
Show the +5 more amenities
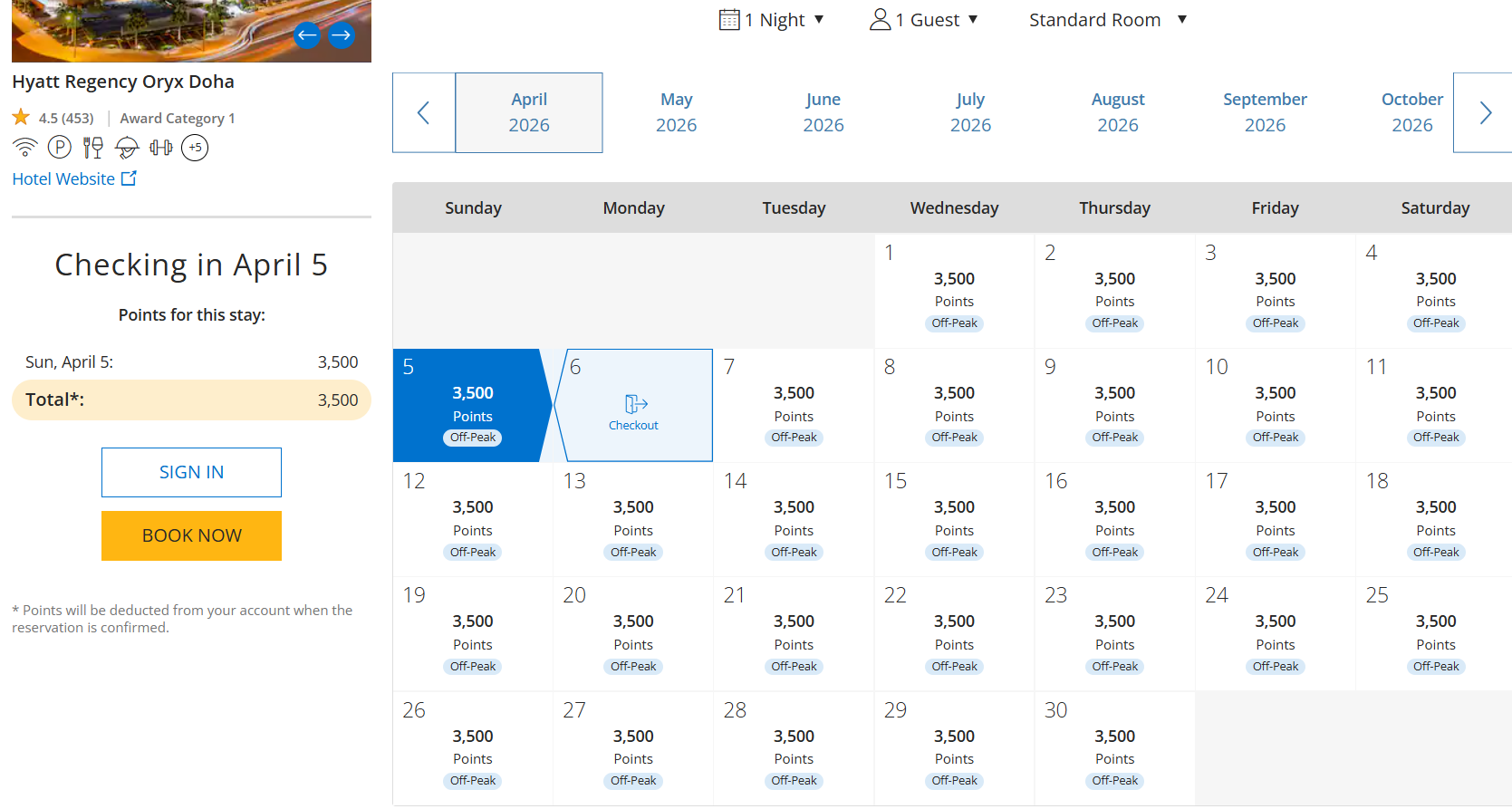(x=195, y=148)
